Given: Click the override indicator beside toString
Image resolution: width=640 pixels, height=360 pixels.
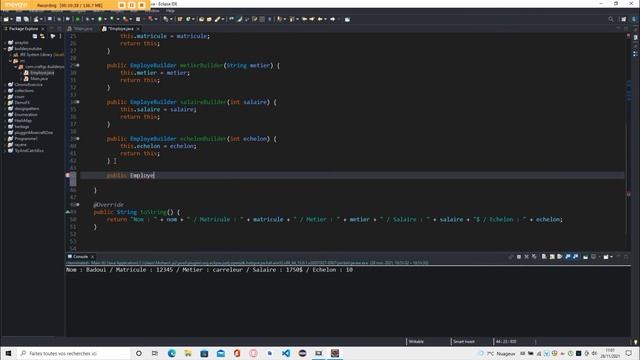Looking at the screenshot, I should coord(68,212).
